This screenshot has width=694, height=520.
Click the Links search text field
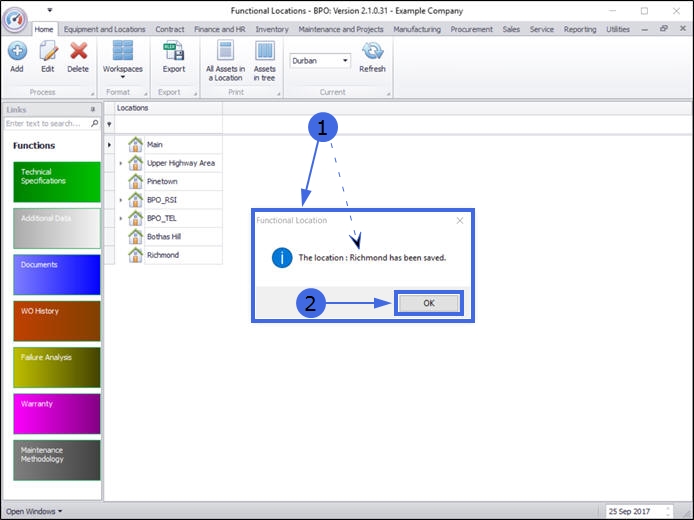[x=46, y=123]
